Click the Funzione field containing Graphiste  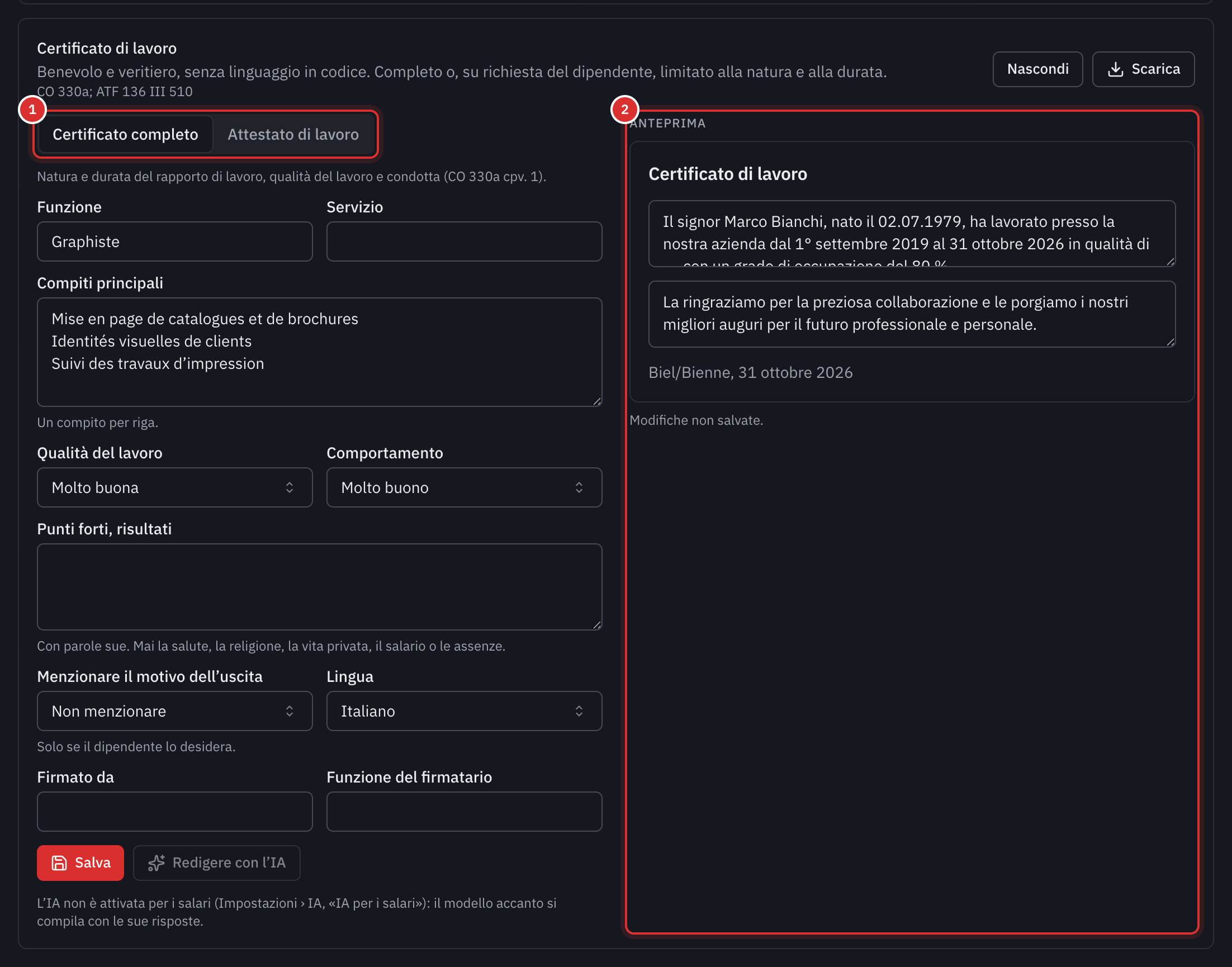coord(174,241)
